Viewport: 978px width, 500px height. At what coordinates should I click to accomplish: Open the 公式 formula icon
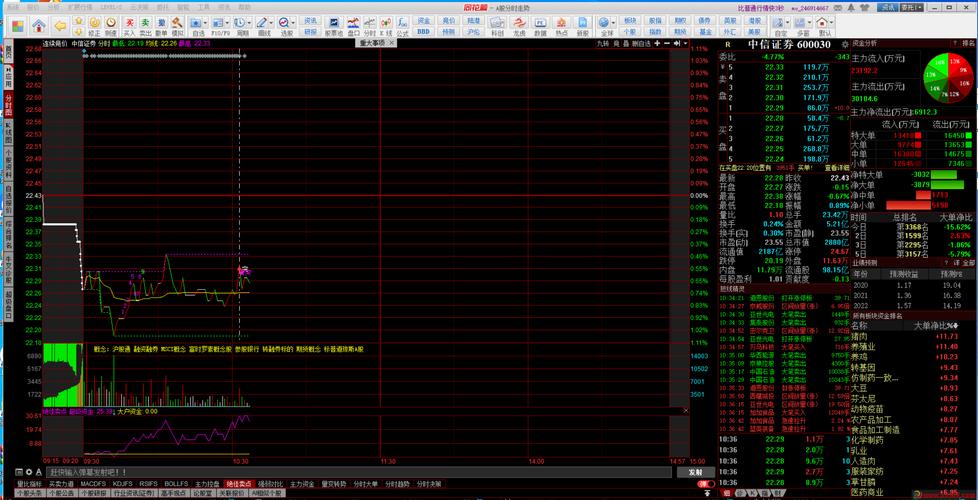point(402,26)
